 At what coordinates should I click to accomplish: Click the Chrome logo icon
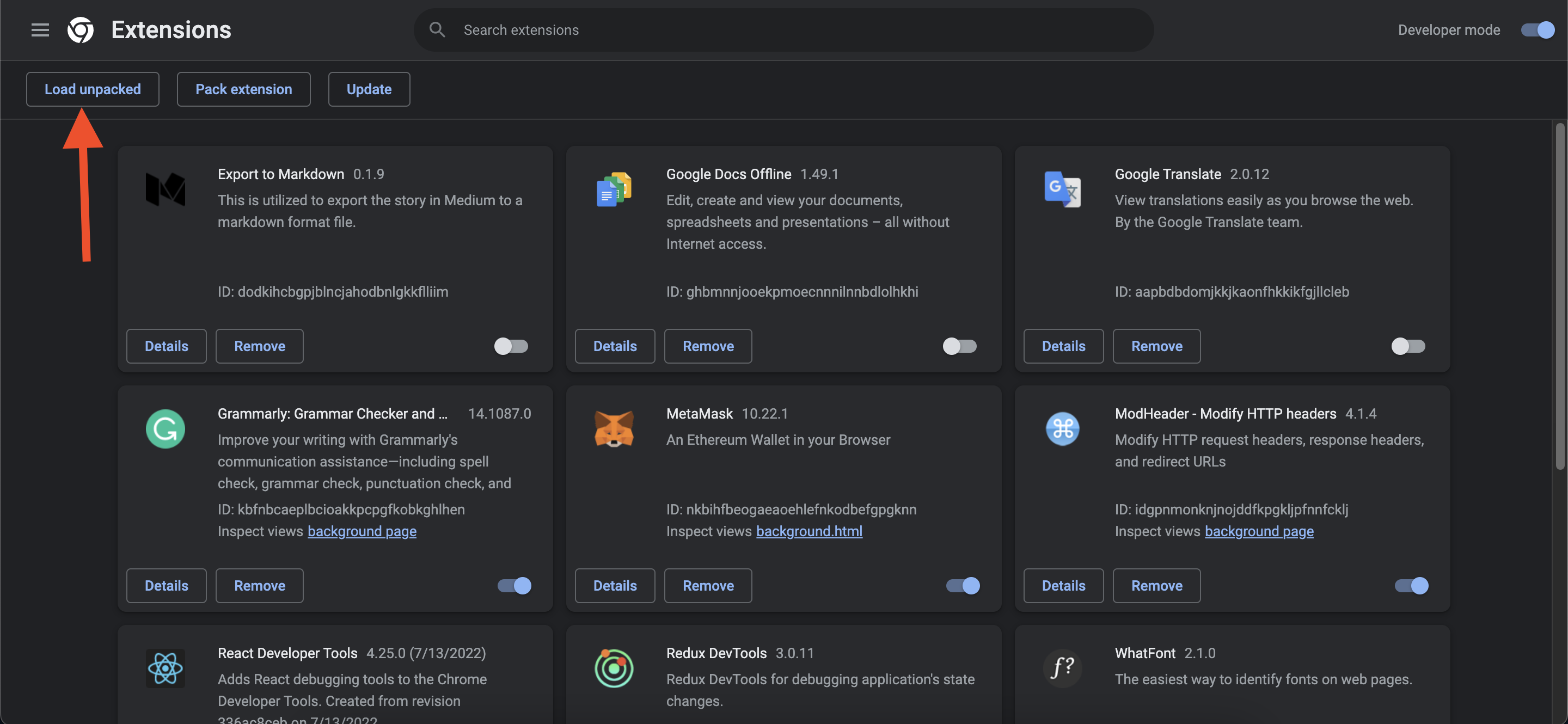81,30
